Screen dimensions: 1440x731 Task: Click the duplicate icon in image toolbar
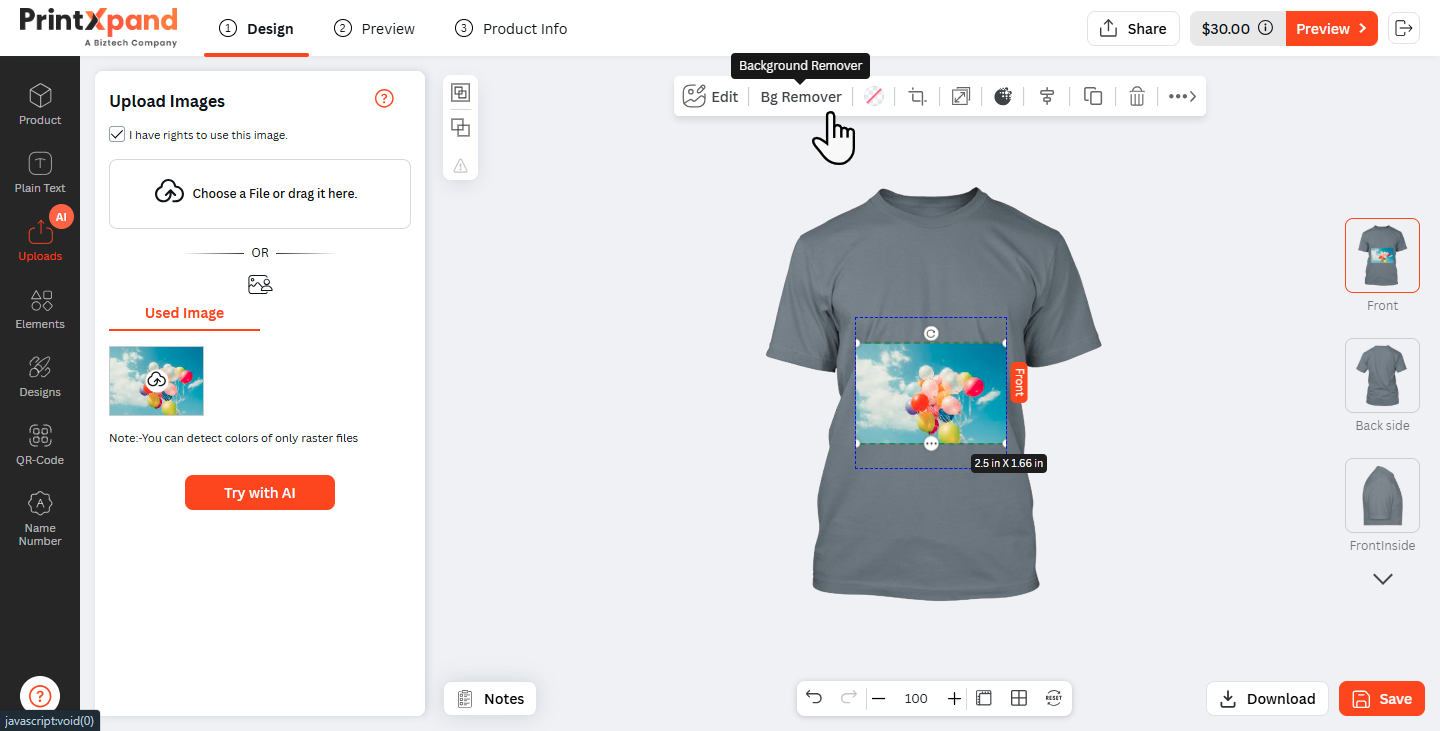(1093, 97)
